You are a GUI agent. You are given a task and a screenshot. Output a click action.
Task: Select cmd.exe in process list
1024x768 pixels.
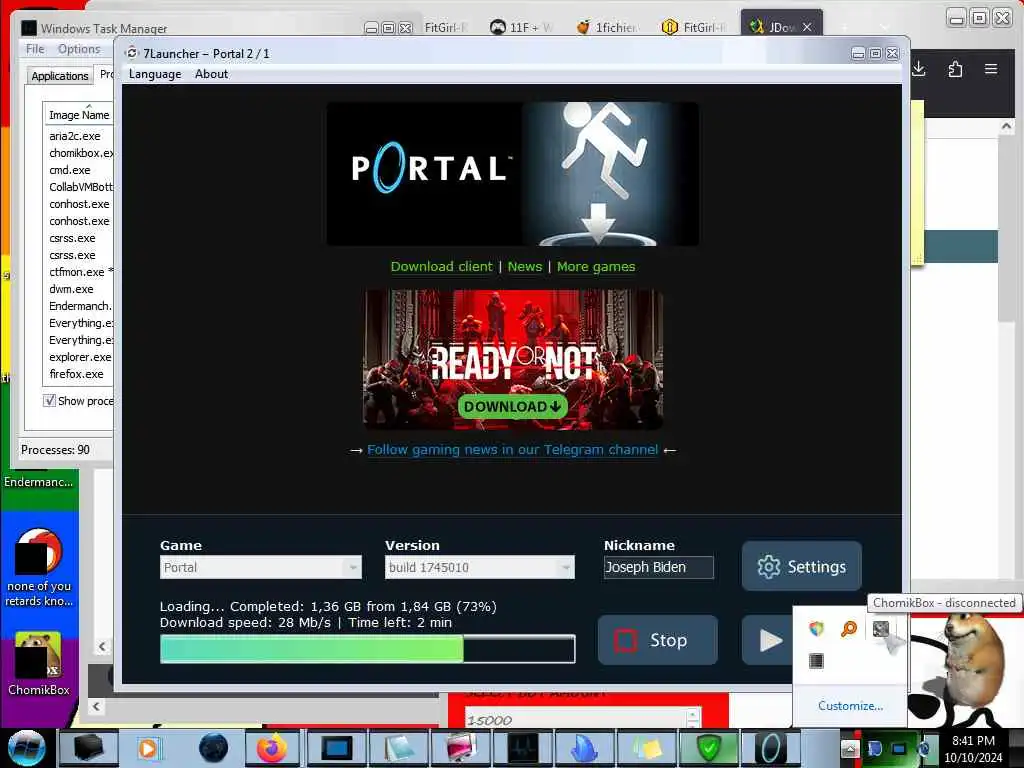click(70, 170)
